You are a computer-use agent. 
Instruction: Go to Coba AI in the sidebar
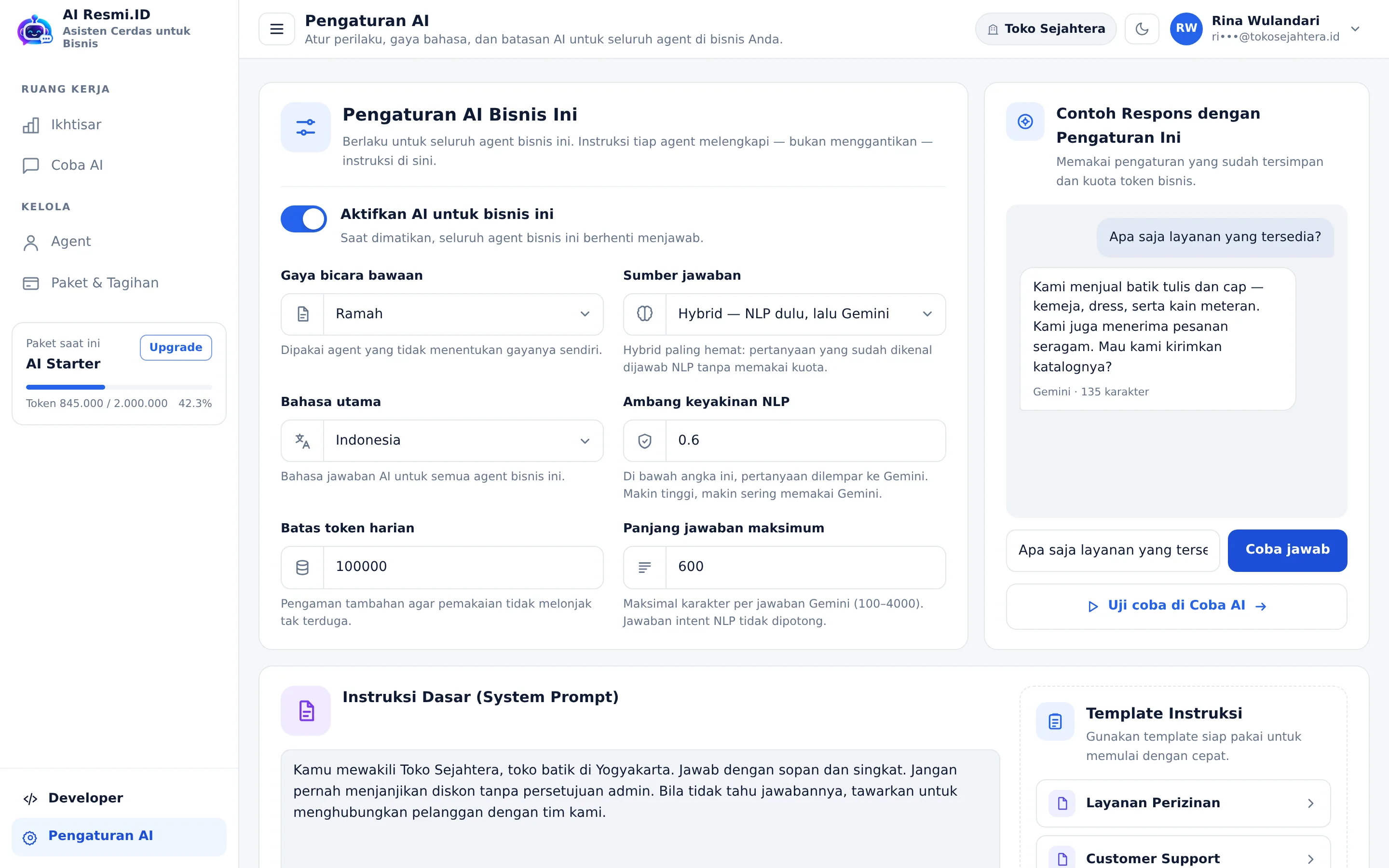[x=119, y=165]
